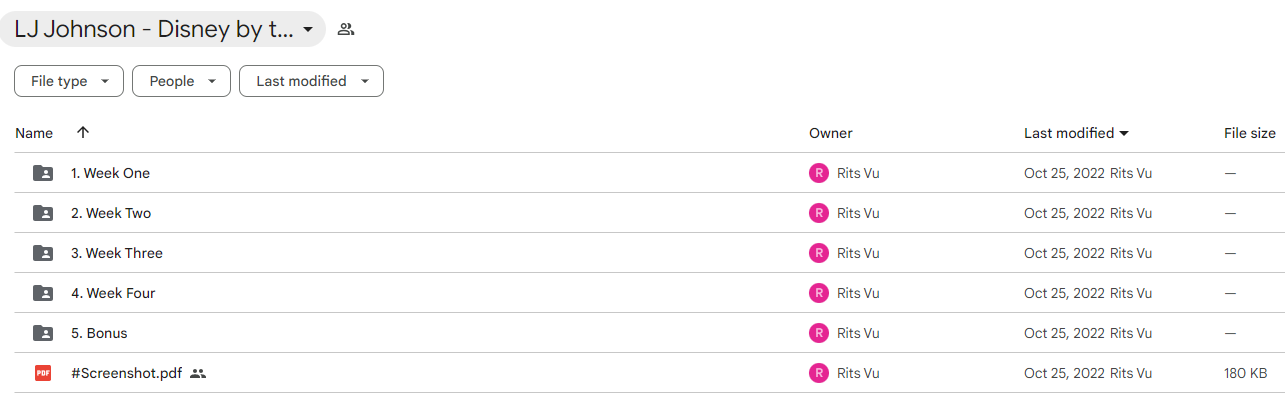The height and width of the screenshot is (409, 1285).
Task: Click the shared folder icon for 2. Week Two
Action: click(x=43, y=213)
